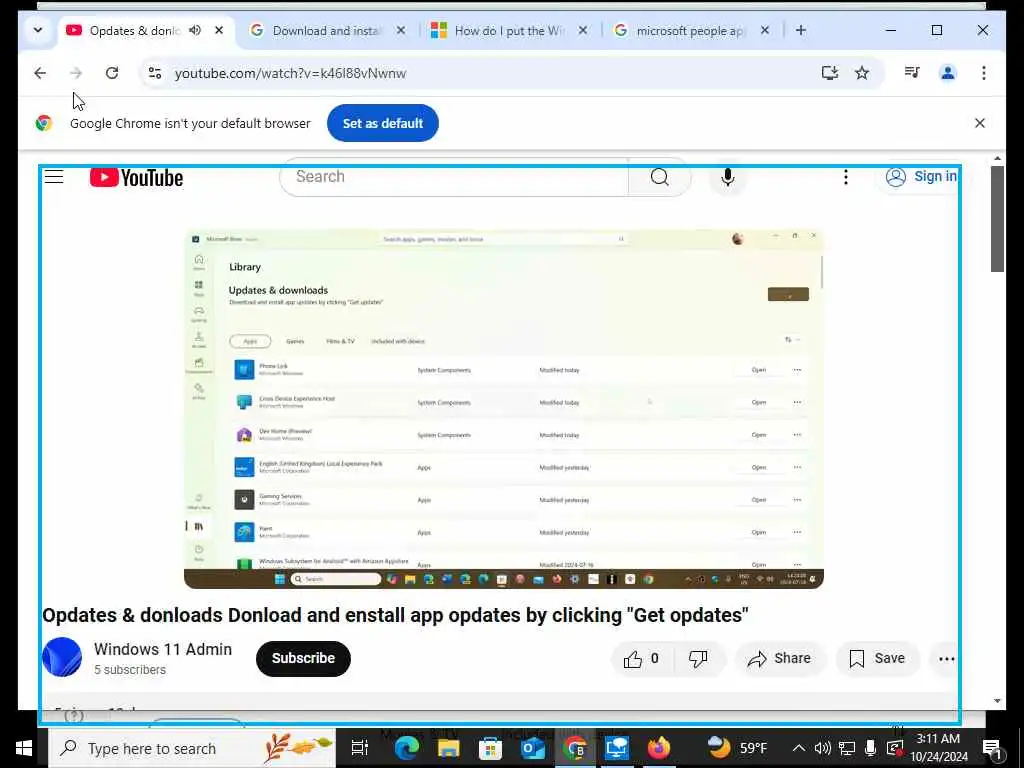Viewport: 1024px width, 768px height.
Task: Click the YouTube search magnifier button
Action: tap(660, 177)
